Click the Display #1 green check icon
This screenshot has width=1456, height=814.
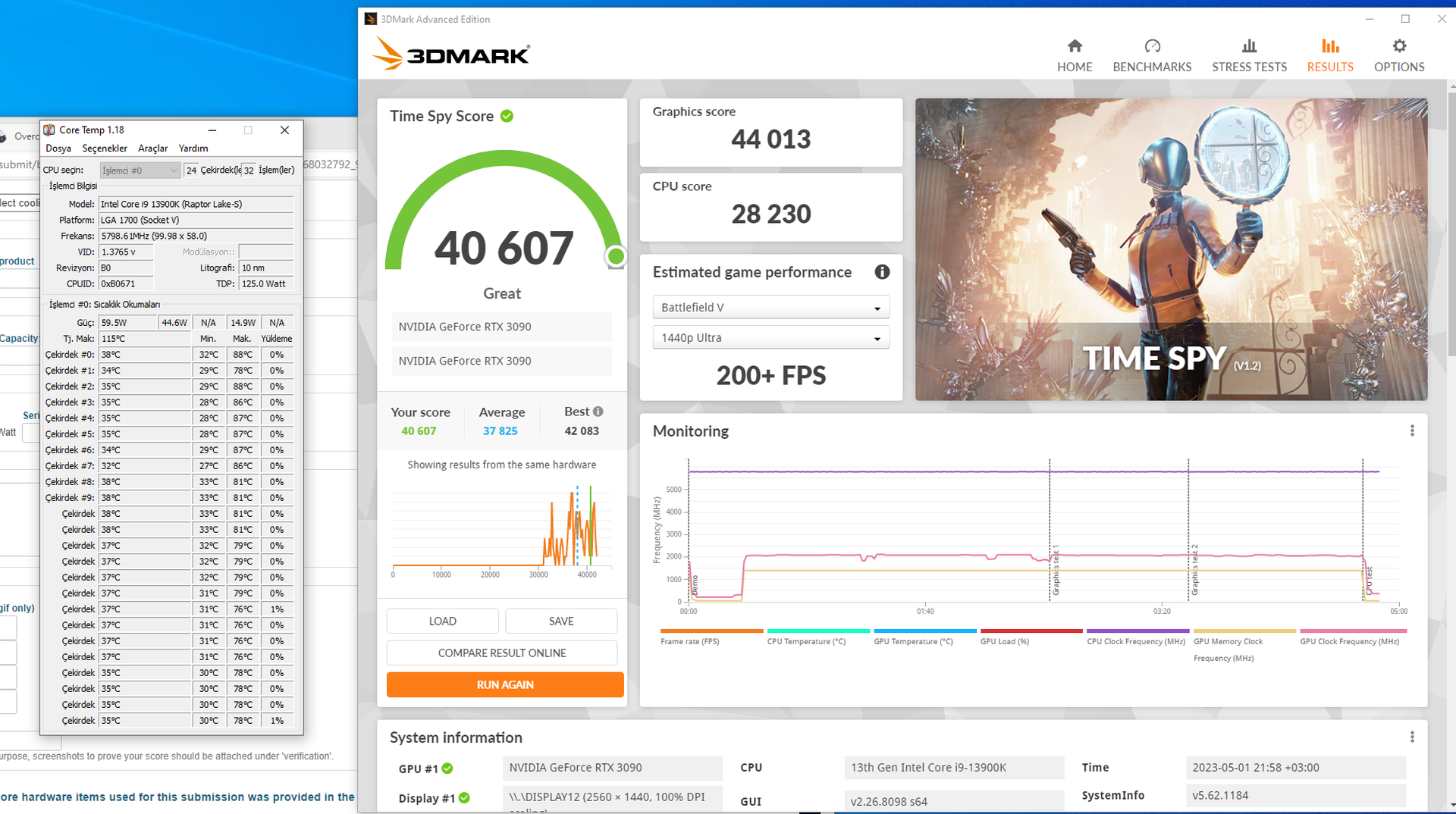(464, 798)
